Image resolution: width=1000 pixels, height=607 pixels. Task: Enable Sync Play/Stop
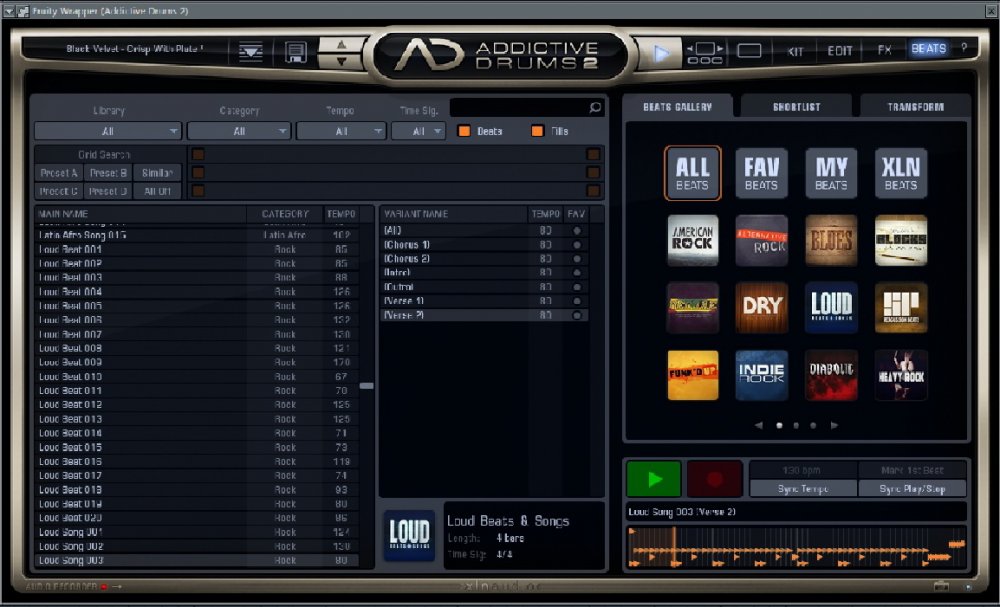912,489
